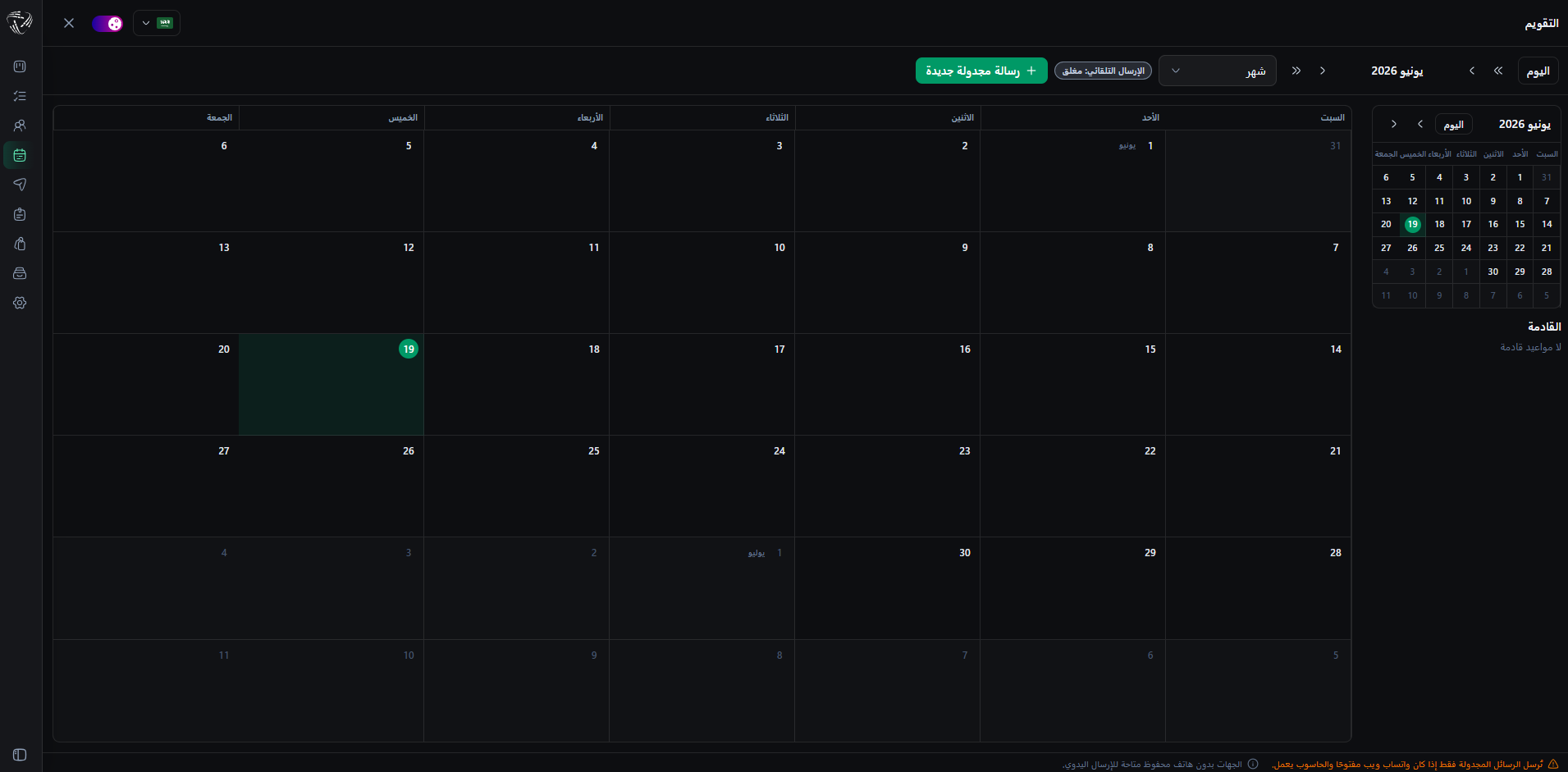Select day 30 in the mini calendar

click(x=1493, y=272)
